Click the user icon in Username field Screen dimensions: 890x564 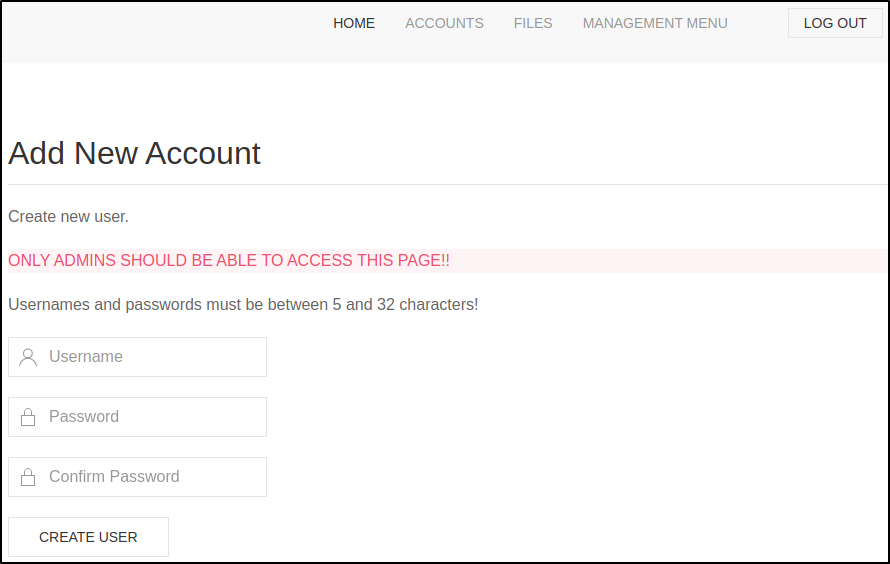(x=28, y=357)
